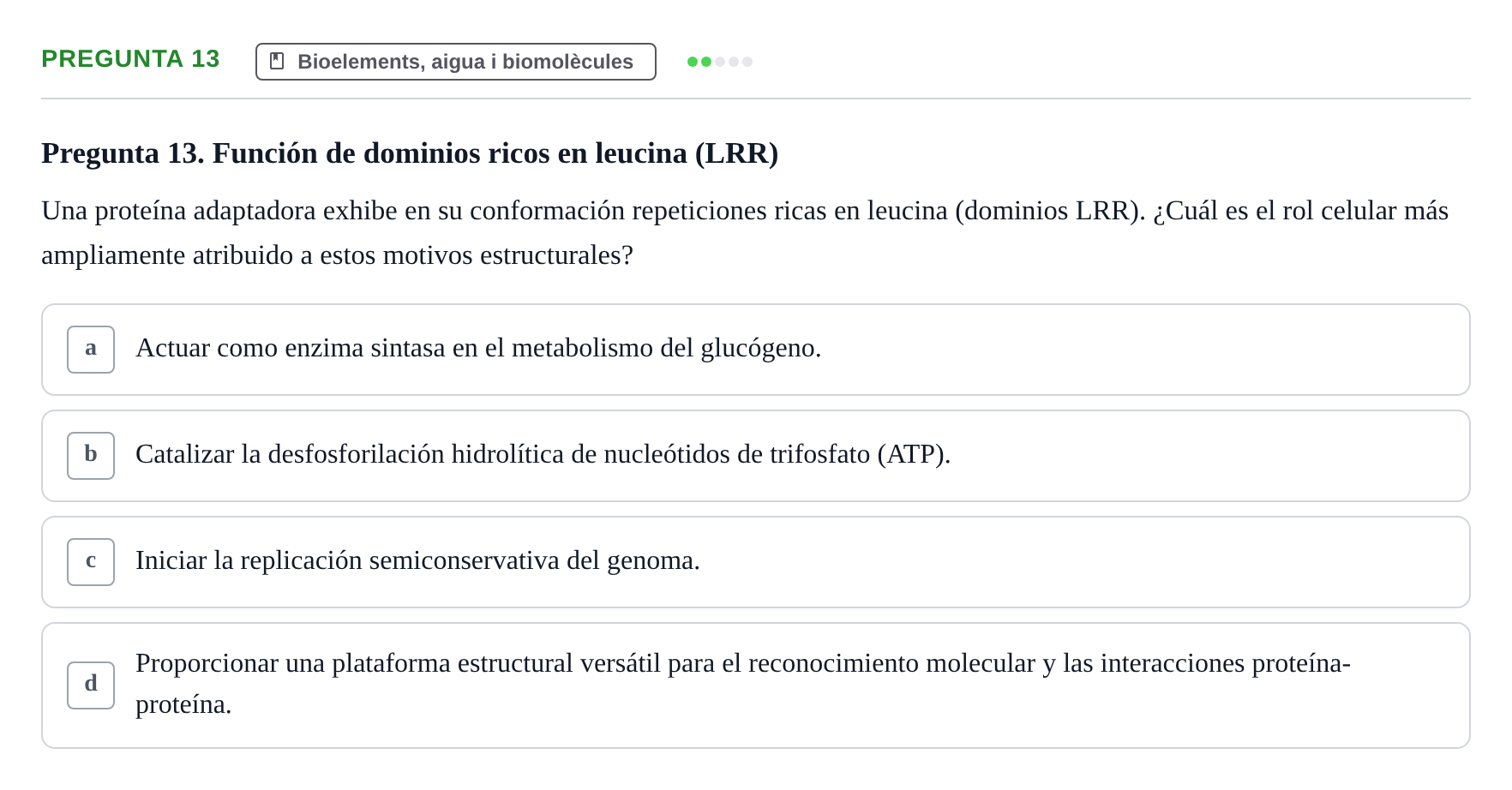Screen dimensions: 1512x790
Task: Choose option about glucógeno synthase enzyme
Action: pyautogui.click(x=756, y=350)
